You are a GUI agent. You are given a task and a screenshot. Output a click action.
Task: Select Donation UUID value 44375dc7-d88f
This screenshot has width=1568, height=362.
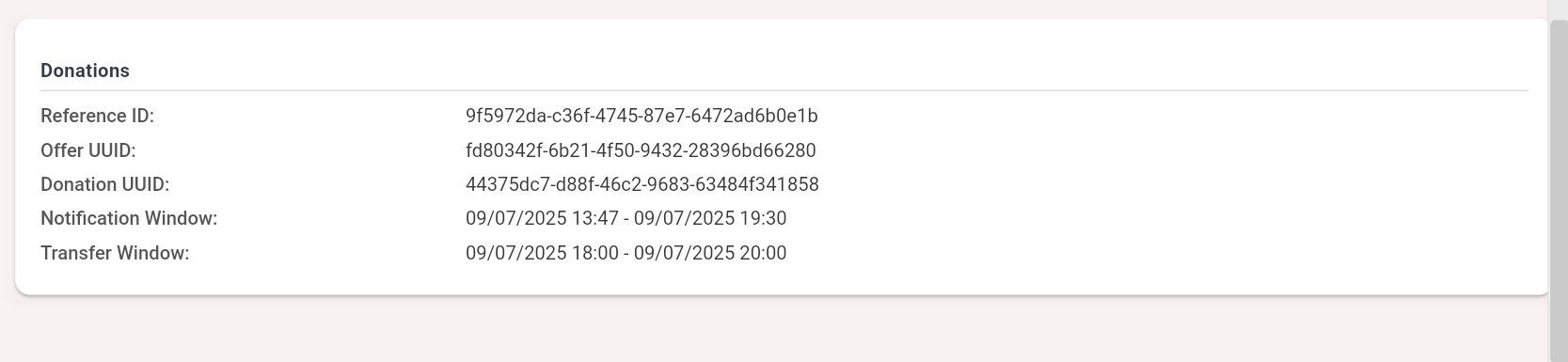[642, 184]
